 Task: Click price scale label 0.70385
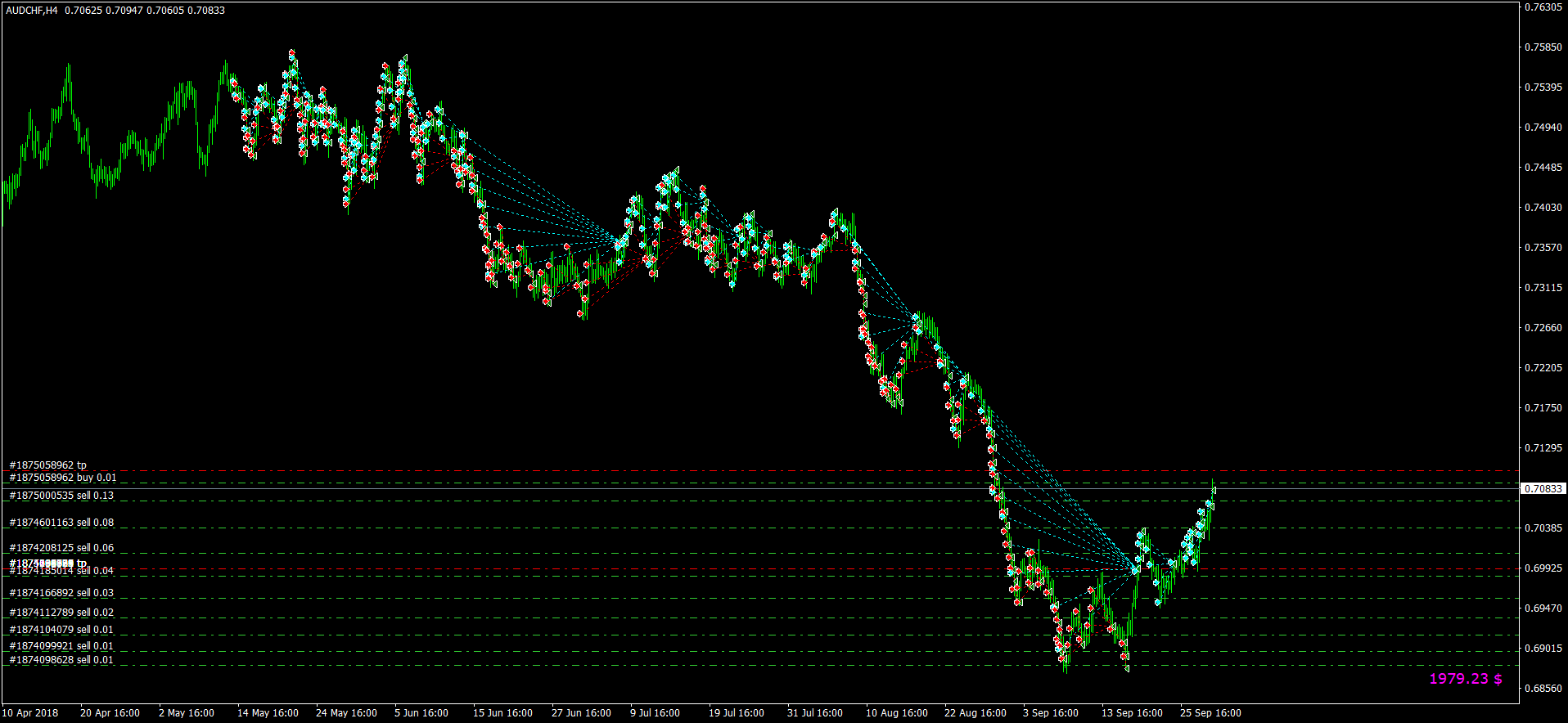click(x=1543, y=528)
